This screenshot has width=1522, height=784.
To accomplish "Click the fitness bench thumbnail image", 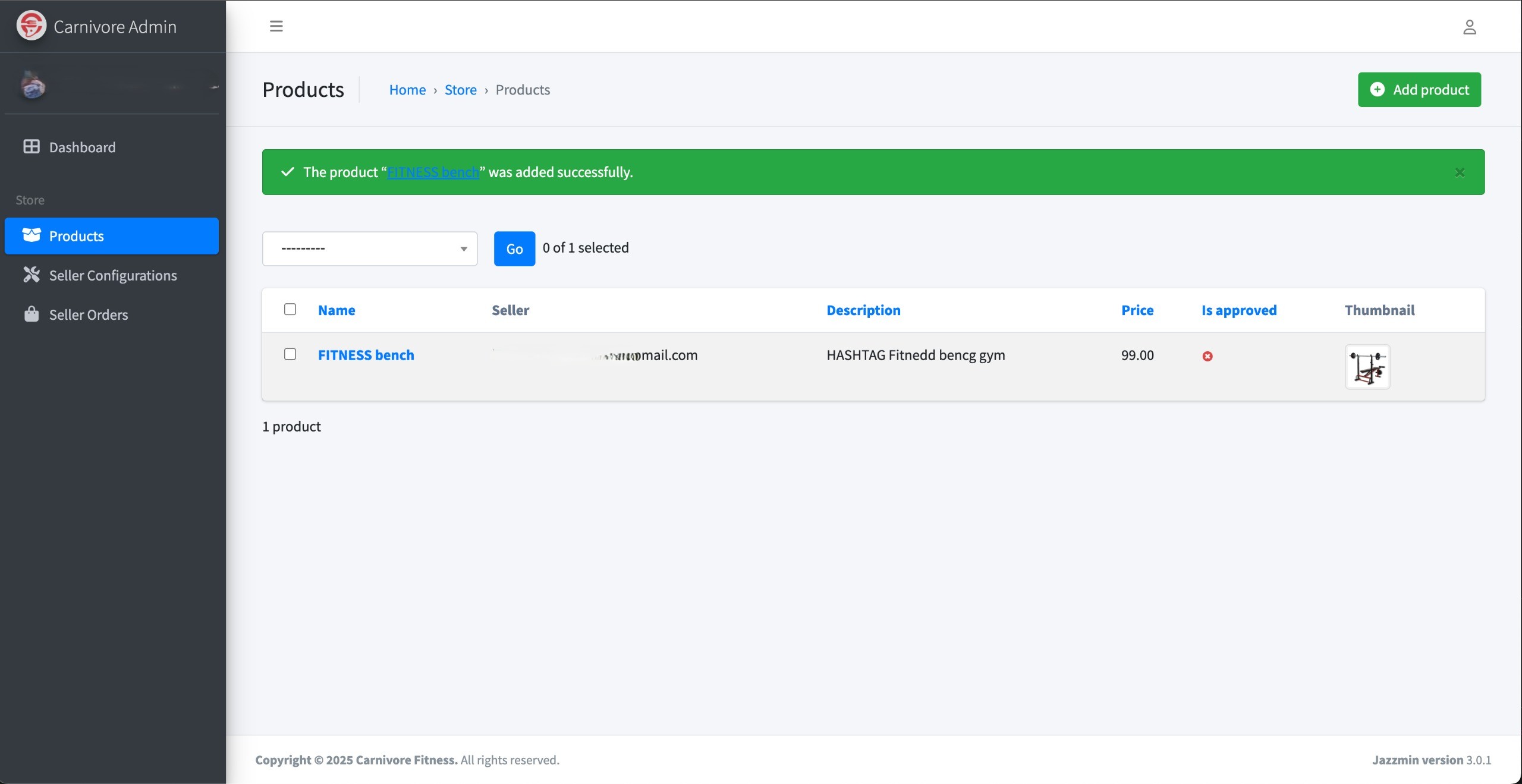I will tap(1367, 367).
